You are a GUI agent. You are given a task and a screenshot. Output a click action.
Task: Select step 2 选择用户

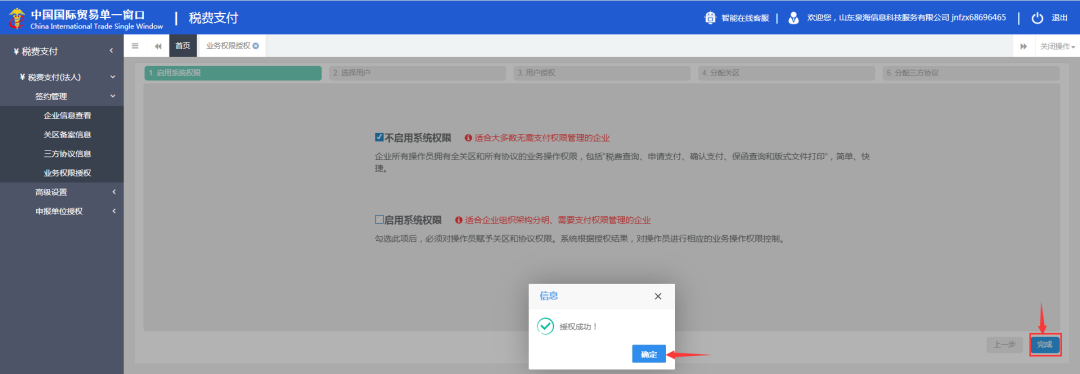pyautogui.click(x=417, y=73)
